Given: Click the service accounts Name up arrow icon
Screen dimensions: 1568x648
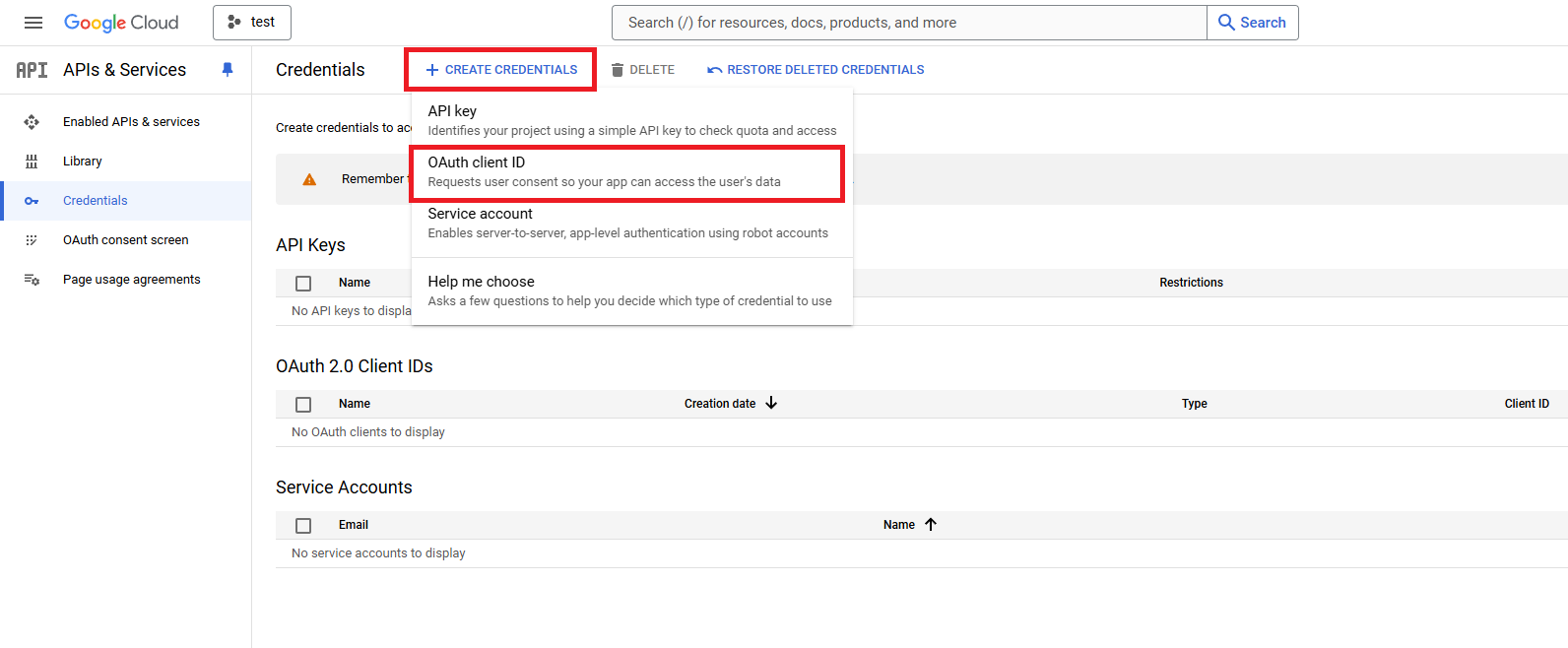Looking at the screenshot, I should 931,524.
